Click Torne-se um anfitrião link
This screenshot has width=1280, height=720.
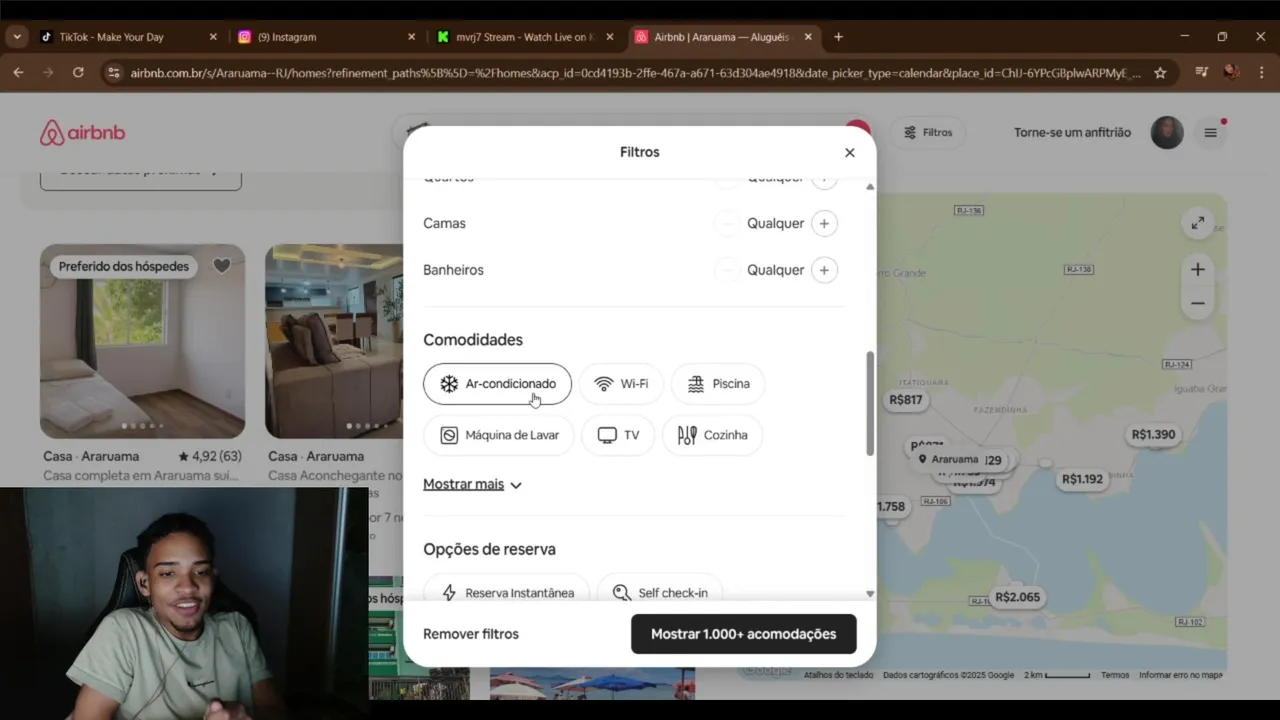click(1072, 132)
